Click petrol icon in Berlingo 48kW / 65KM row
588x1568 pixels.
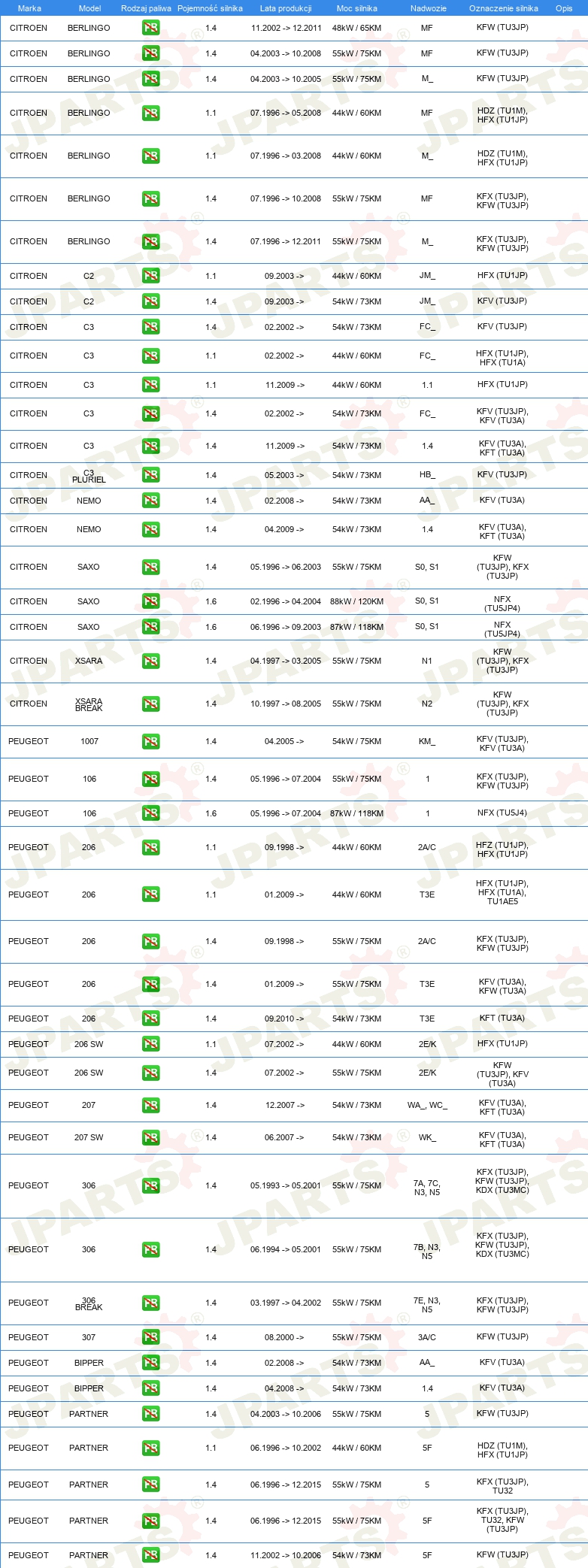click(151, 28)
